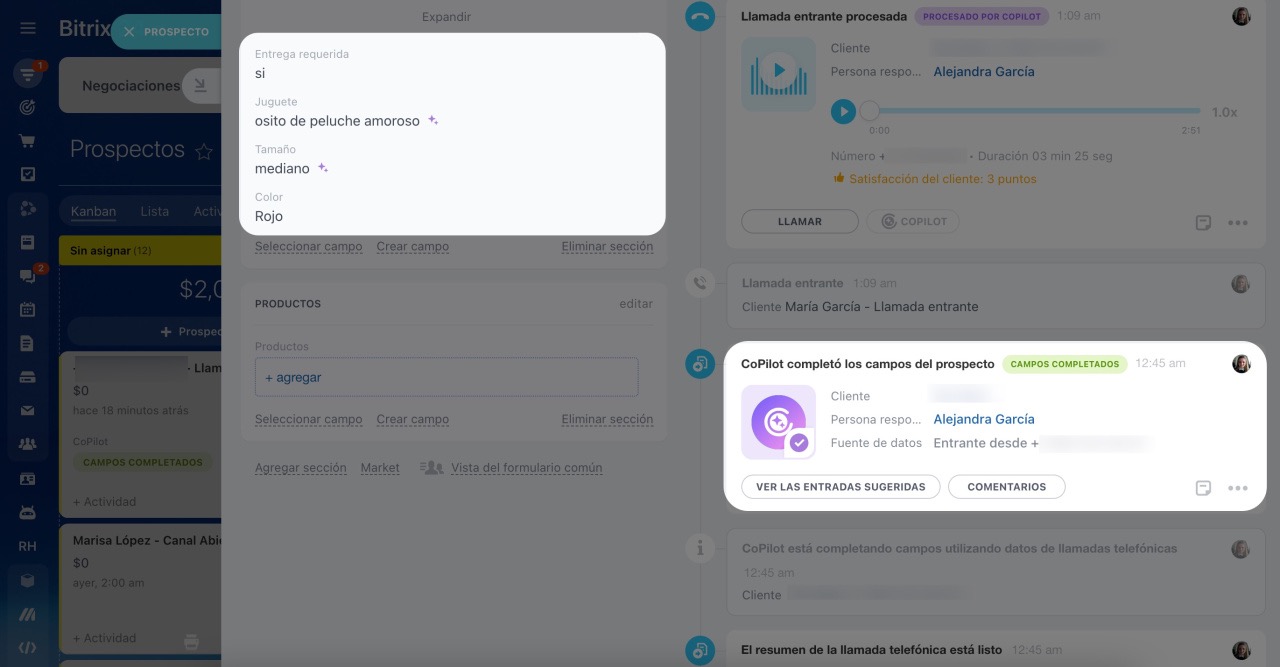Select the Kanban view tab

pyautogui.click(x=93, y=211)
